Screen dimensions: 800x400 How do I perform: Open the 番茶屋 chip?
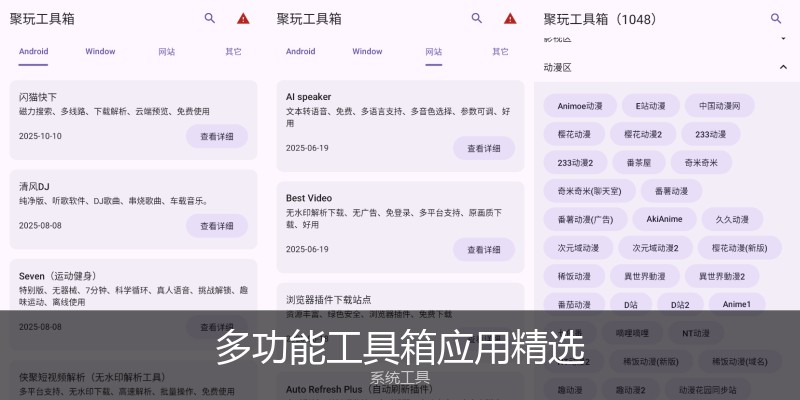click(x=639, y=163)
